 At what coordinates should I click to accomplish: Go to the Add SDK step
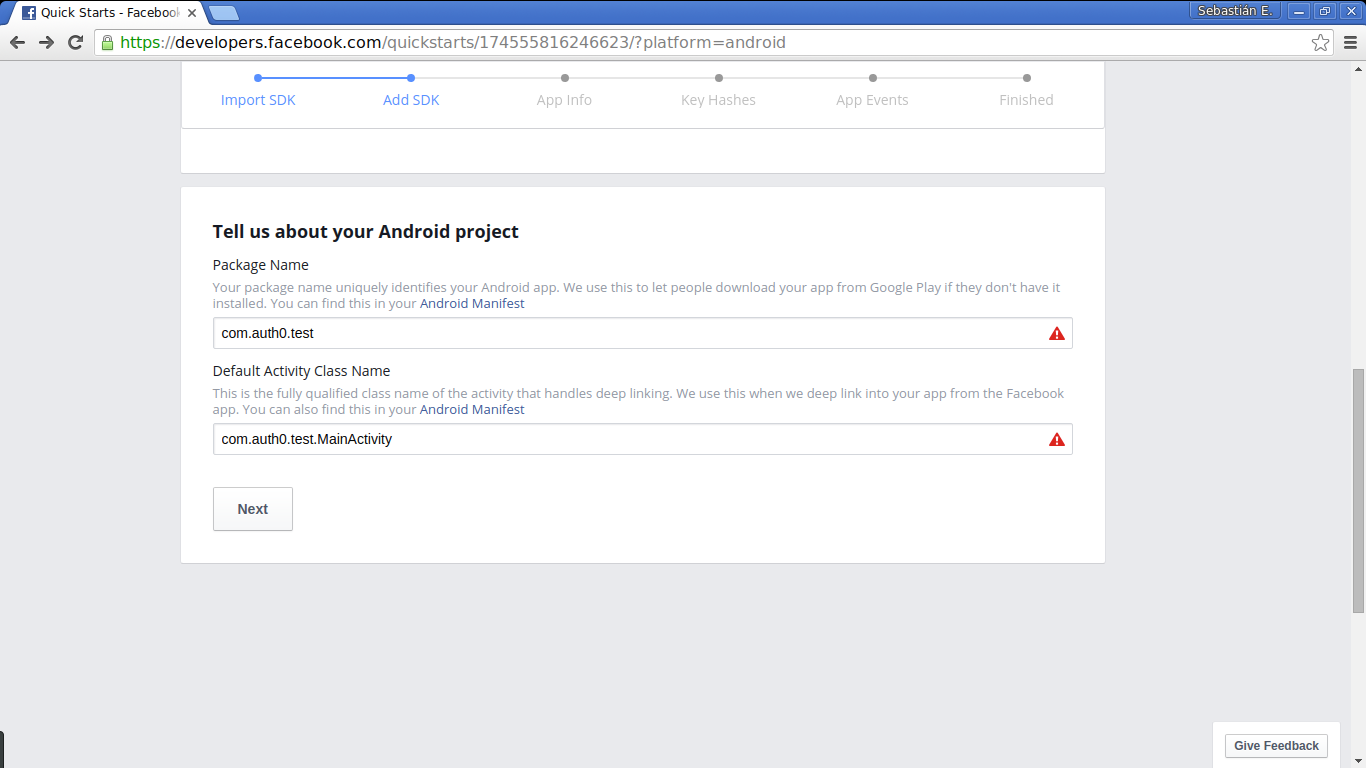coord(411,100)
